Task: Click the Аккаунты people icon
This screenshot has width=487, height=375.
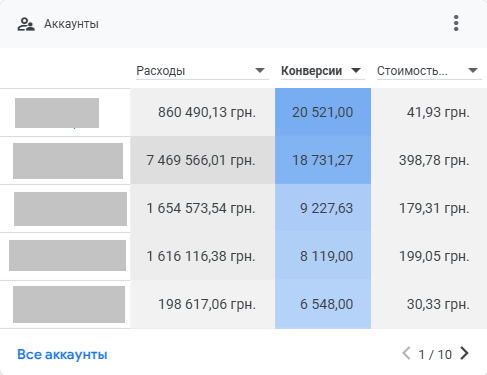Action: click(x=26, y=24)
